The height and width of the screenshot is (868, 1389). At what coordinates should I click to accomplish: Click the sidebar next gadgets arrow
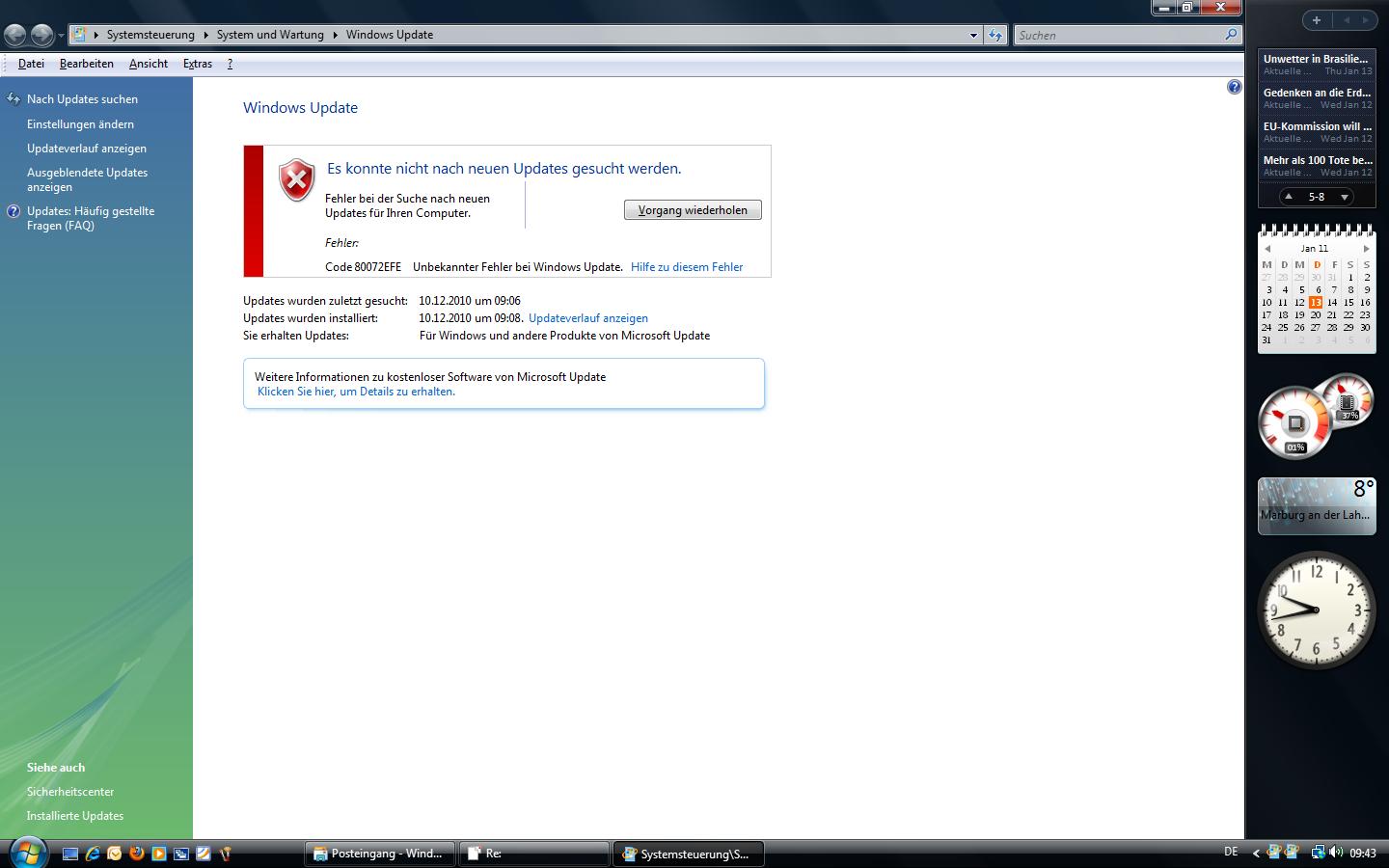pyautogui.click(x=1366, y=19)
